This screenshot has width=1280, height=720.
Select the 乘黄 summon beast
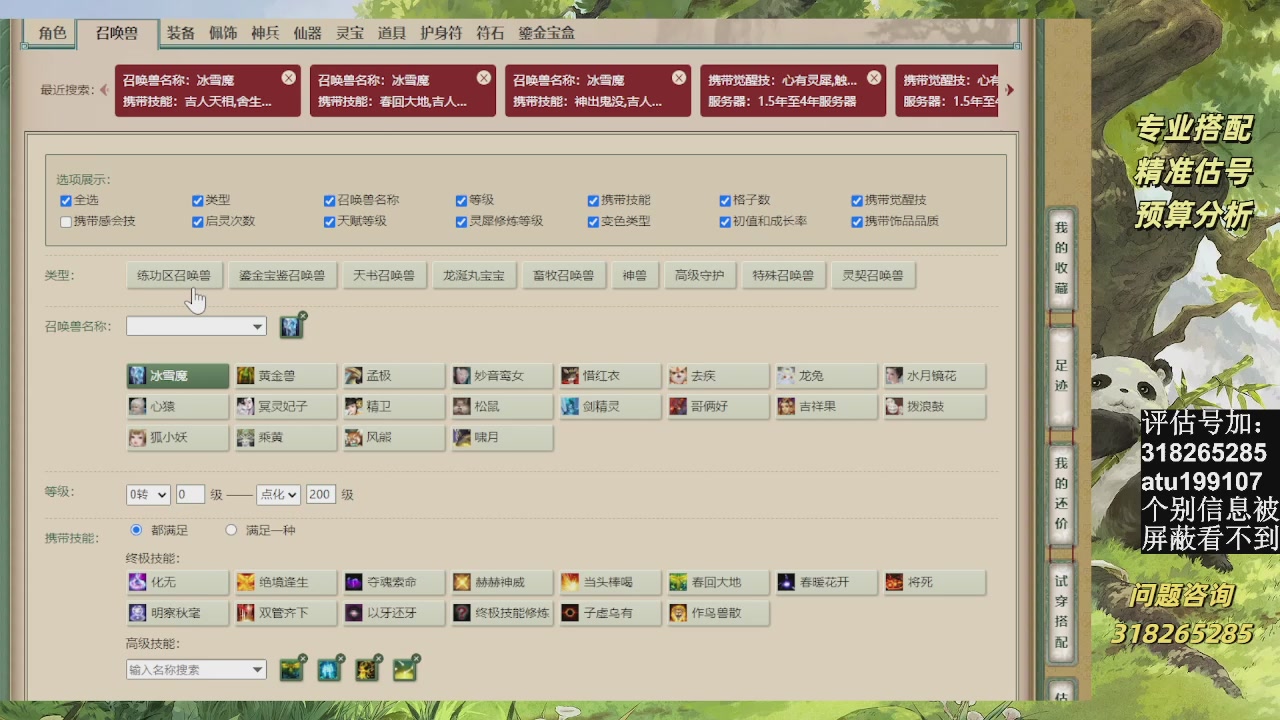pyautogui.click(x=285, y=438)
